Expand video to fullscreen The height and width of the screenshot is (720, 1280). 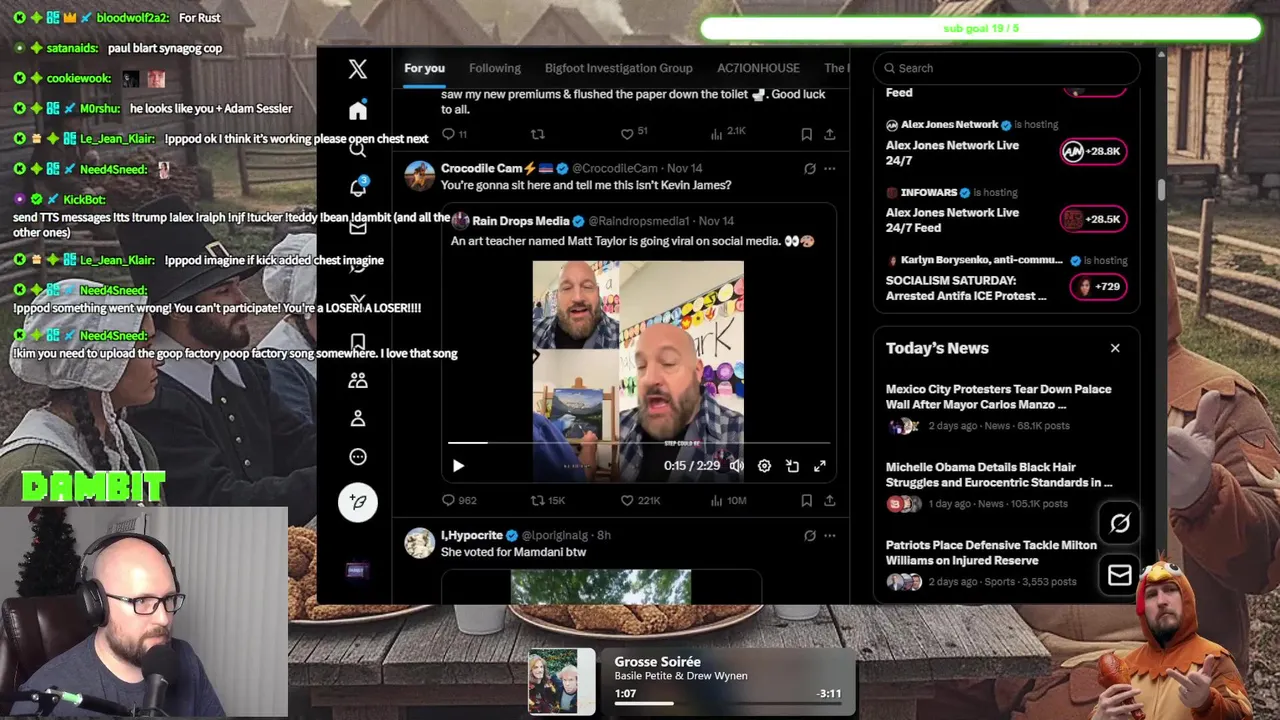click(x=820, y=466)
